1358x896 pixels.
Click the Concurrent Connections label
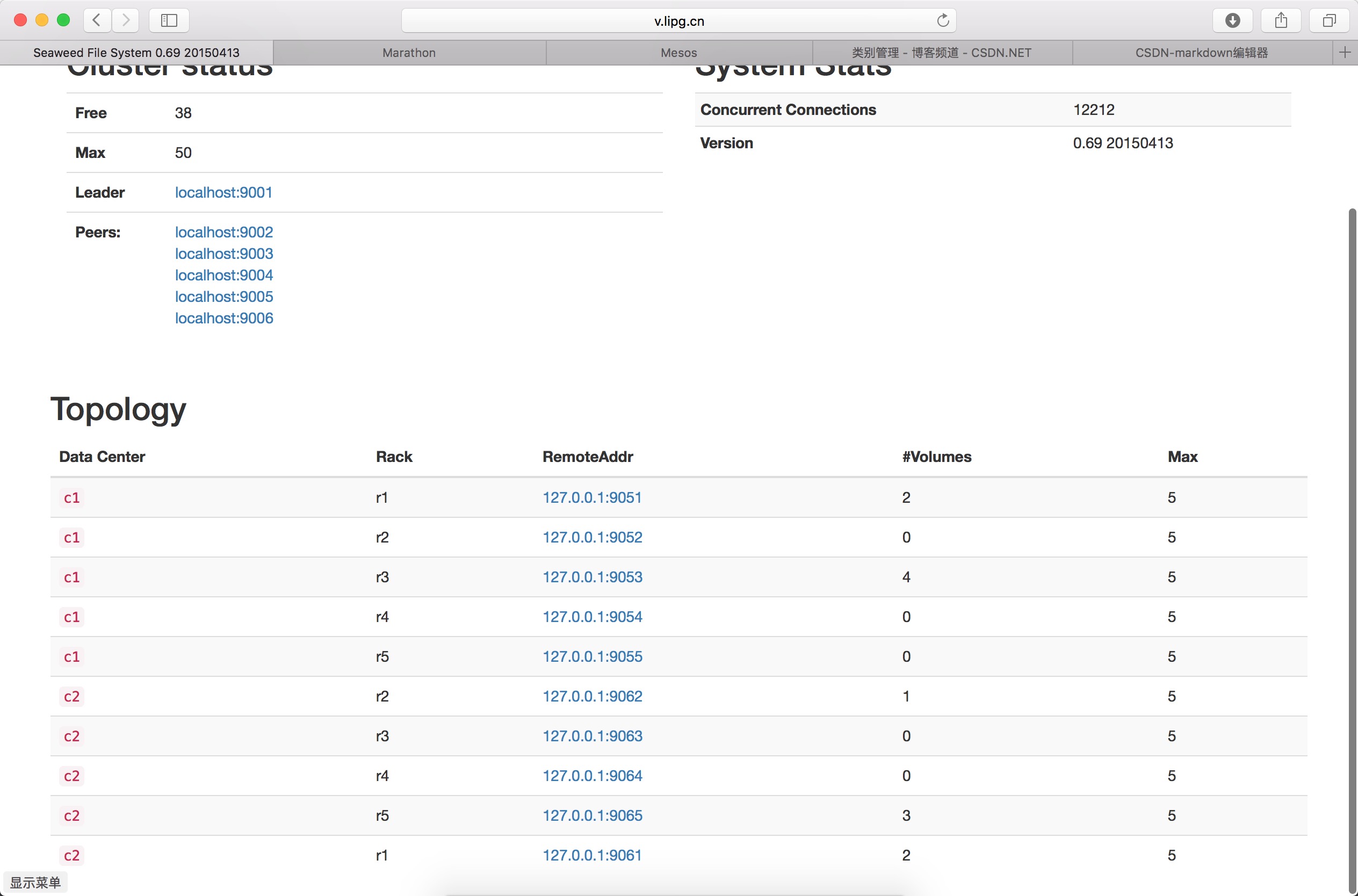click(x=789, y=110)
